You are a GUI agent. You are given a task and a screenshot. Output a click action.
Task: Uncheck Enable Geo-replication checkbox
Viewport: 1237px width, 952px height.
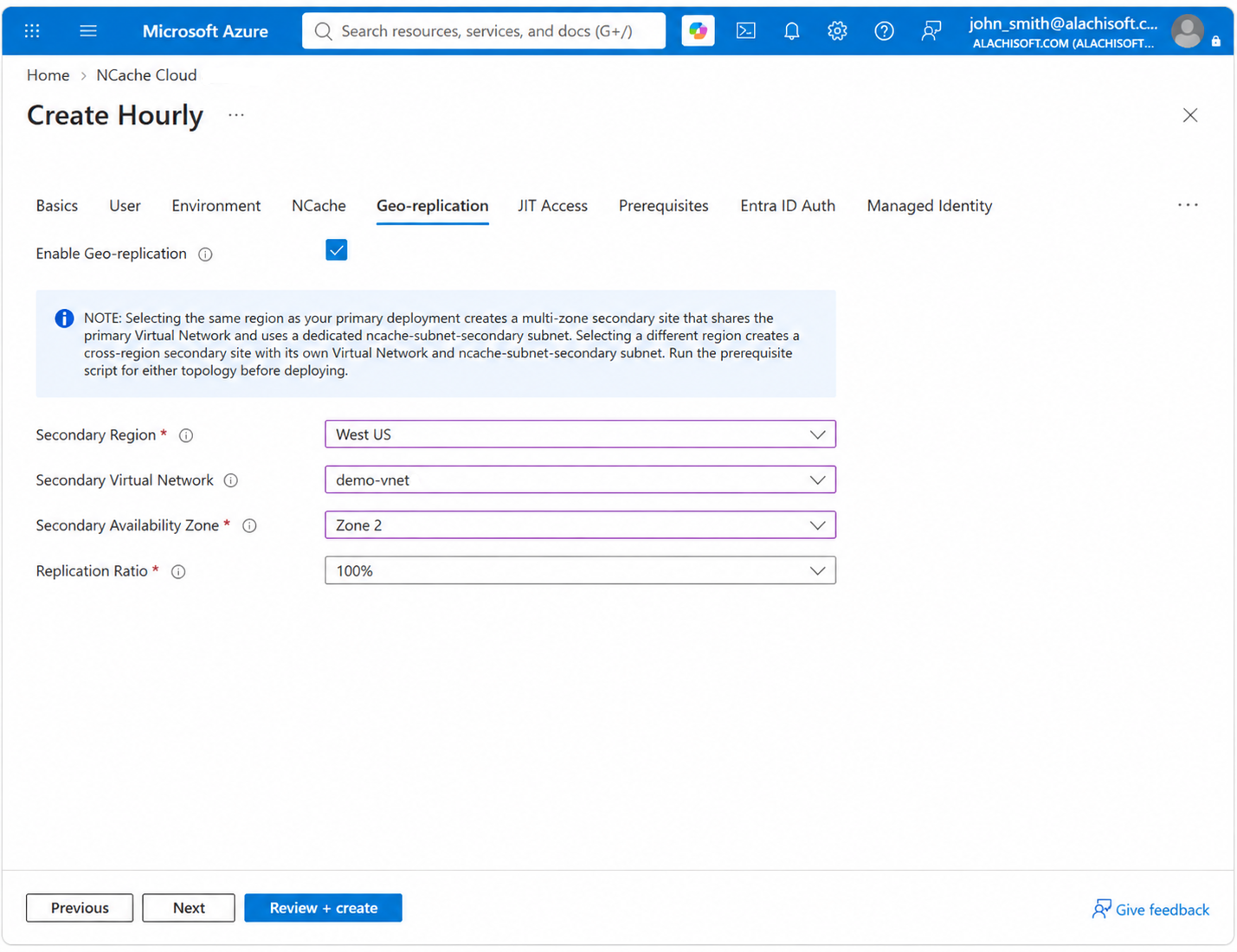[337, 250]
